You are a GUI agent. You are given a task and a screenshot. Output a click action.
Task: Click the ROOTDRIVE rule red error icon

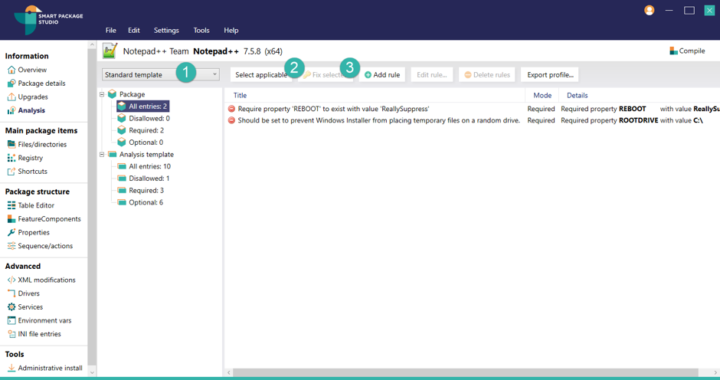tap(231, 120)
